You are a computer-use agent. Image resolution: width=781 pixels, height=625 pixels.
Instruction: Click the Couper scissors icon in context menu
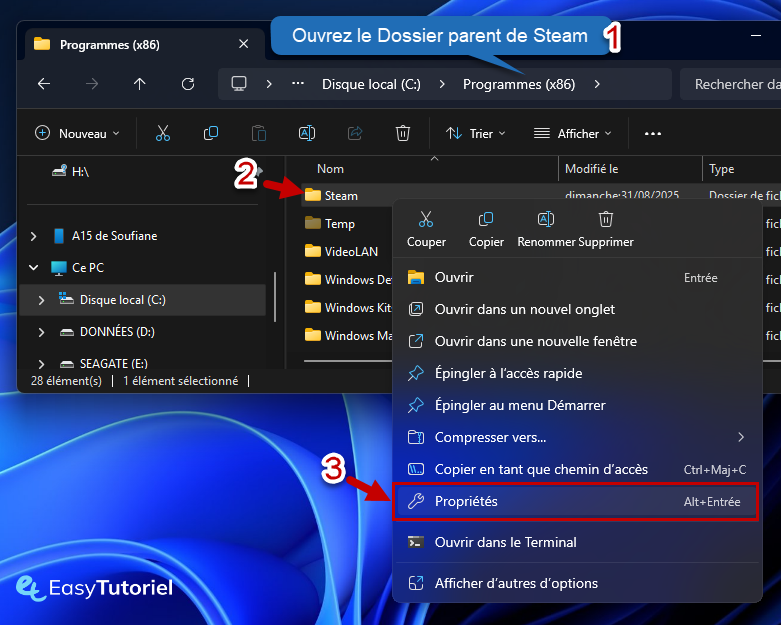[x=426, y=220]
